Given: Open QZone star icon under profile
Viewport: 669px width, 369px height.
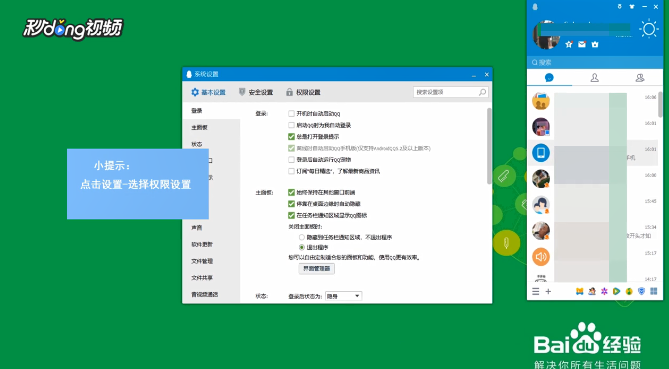Looking at the screenshot, I should pos(568,44).
